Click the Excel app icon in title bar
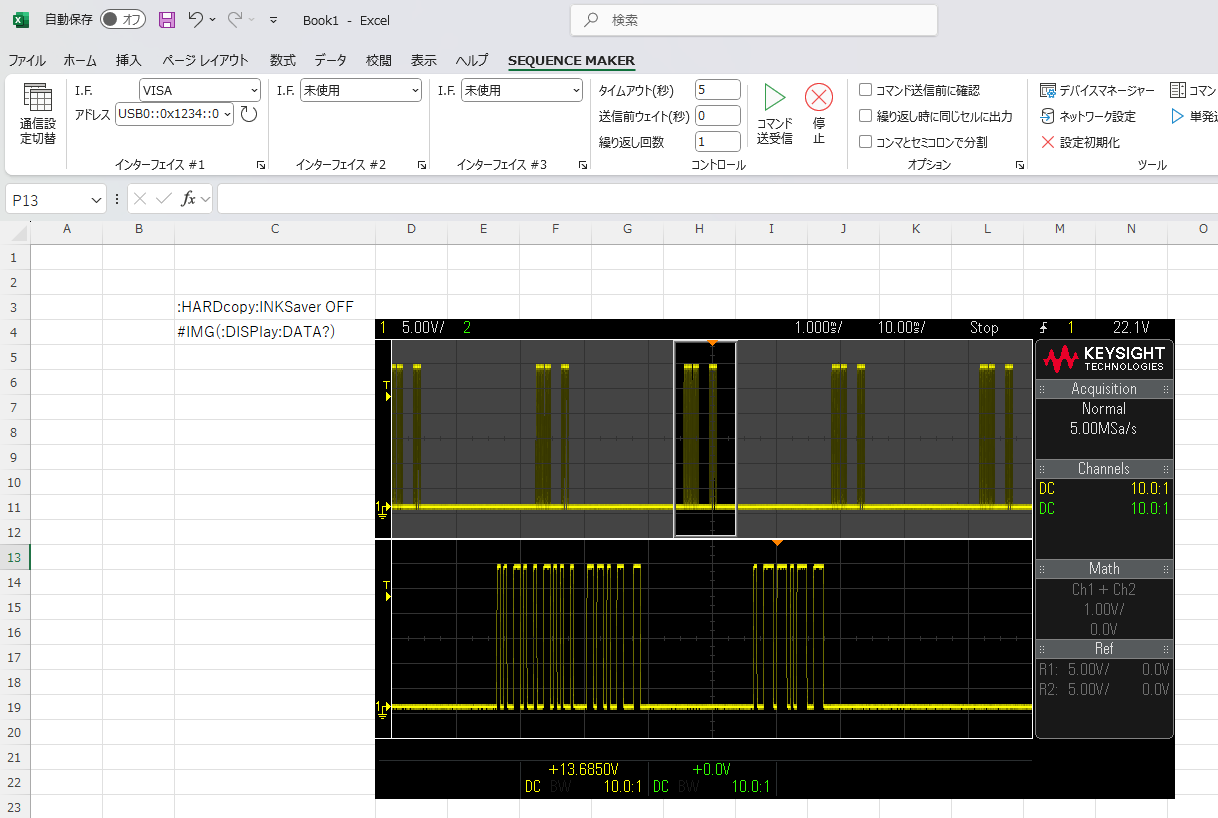The image size is (1218, 818). coord(20,19)
